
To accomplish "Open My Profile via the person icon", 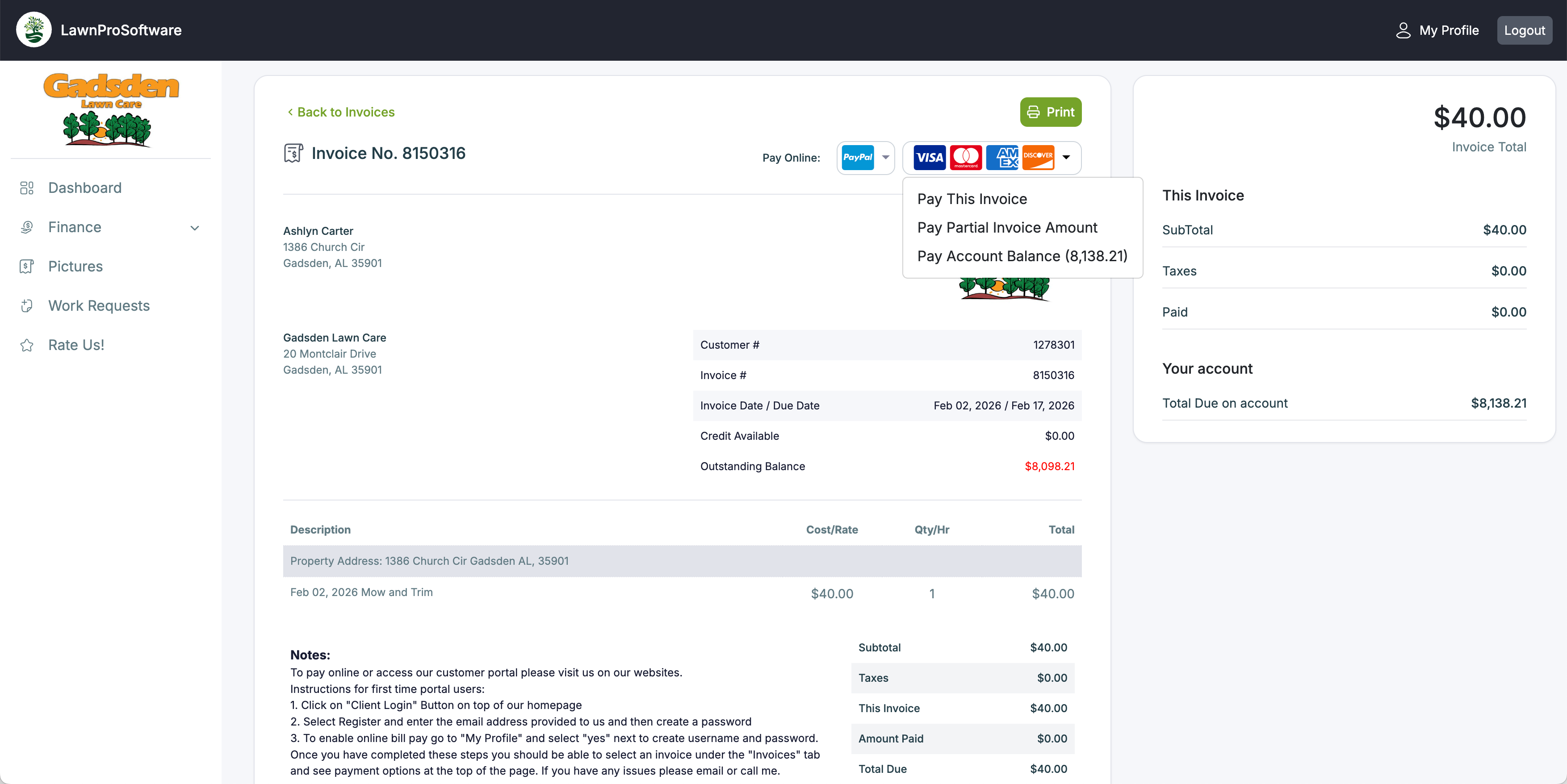I will pos(1404,30).
